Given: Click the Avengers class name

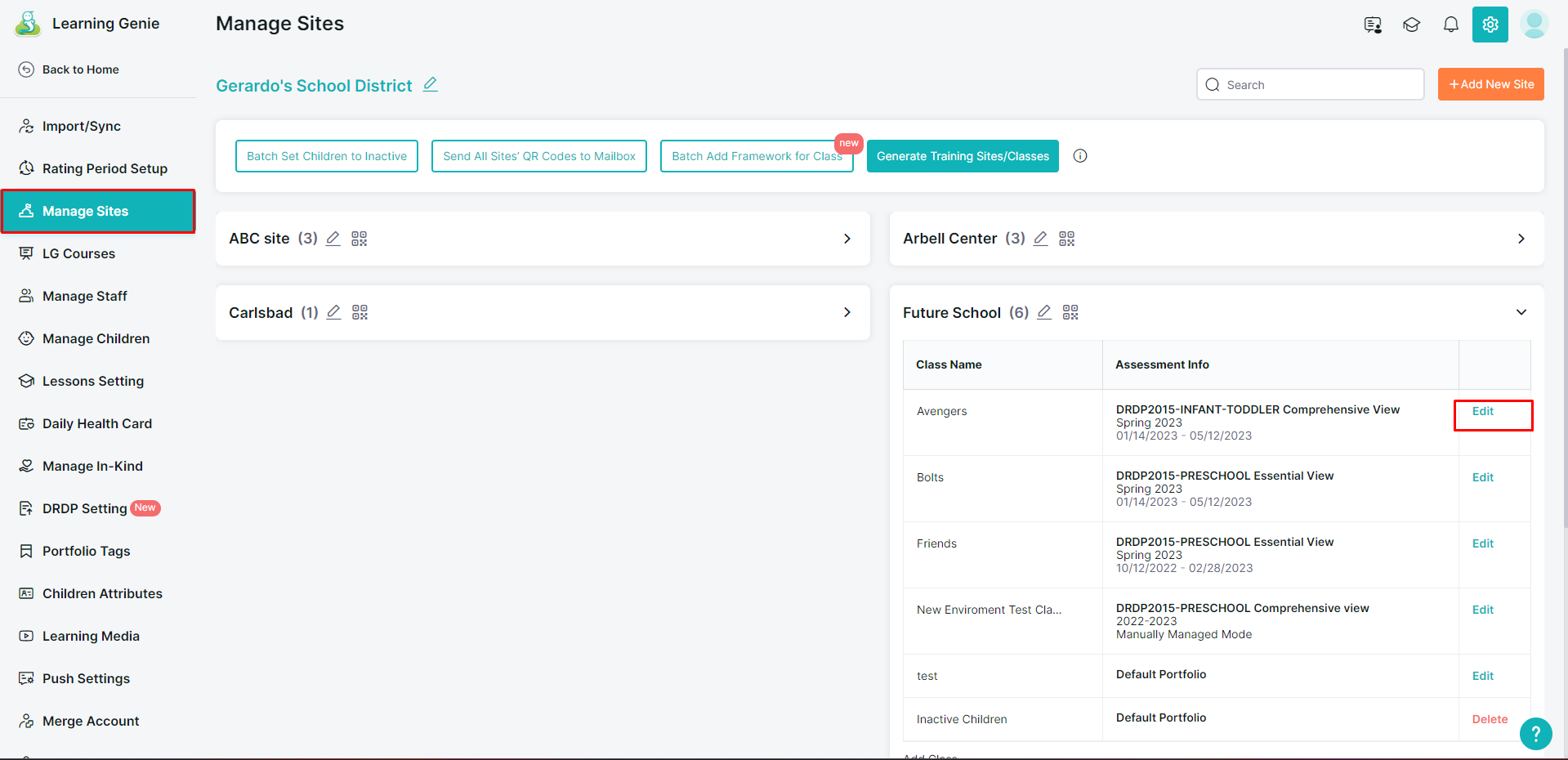Looking at the screenshot, I should [x=941, y=411].
